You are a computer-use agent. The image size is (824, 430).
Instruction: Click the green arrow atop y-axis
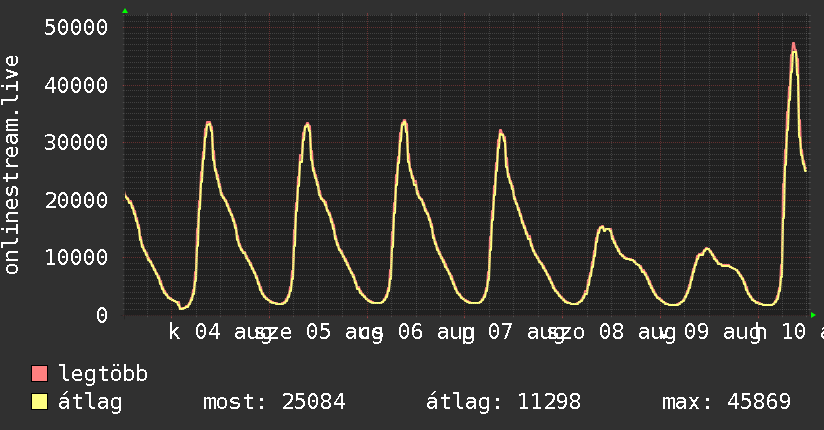125,11
